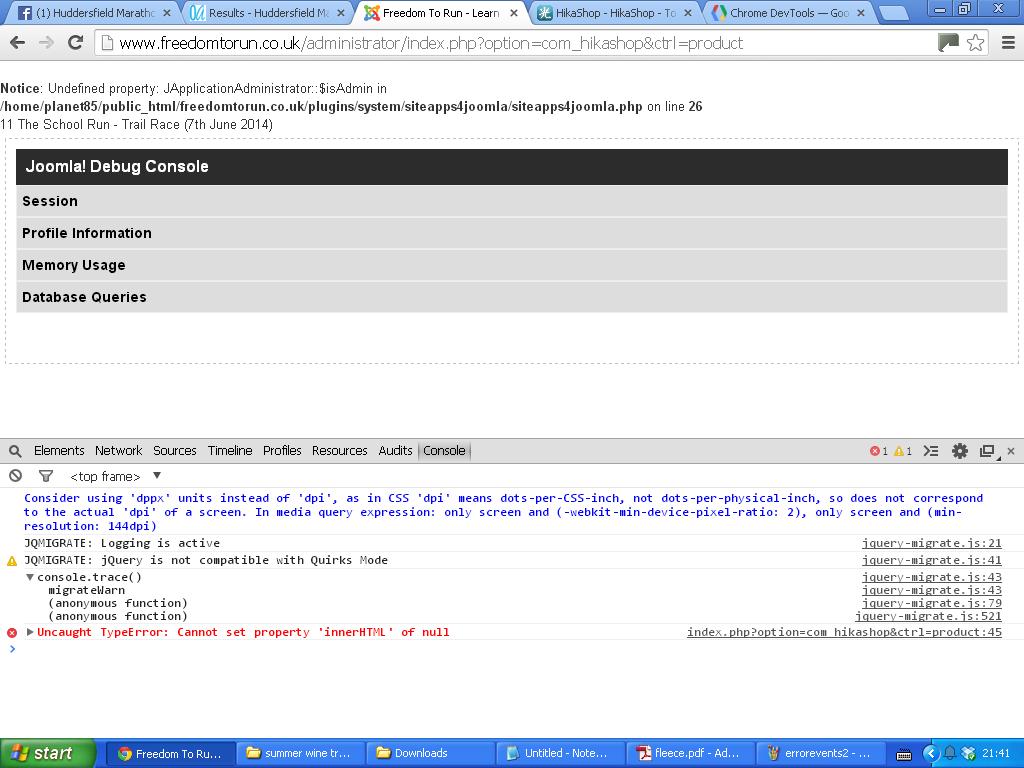The height and width of the screenshot is (768, 1024).
Task: Reload the page with refresh icon
Action: pos(76,43)
